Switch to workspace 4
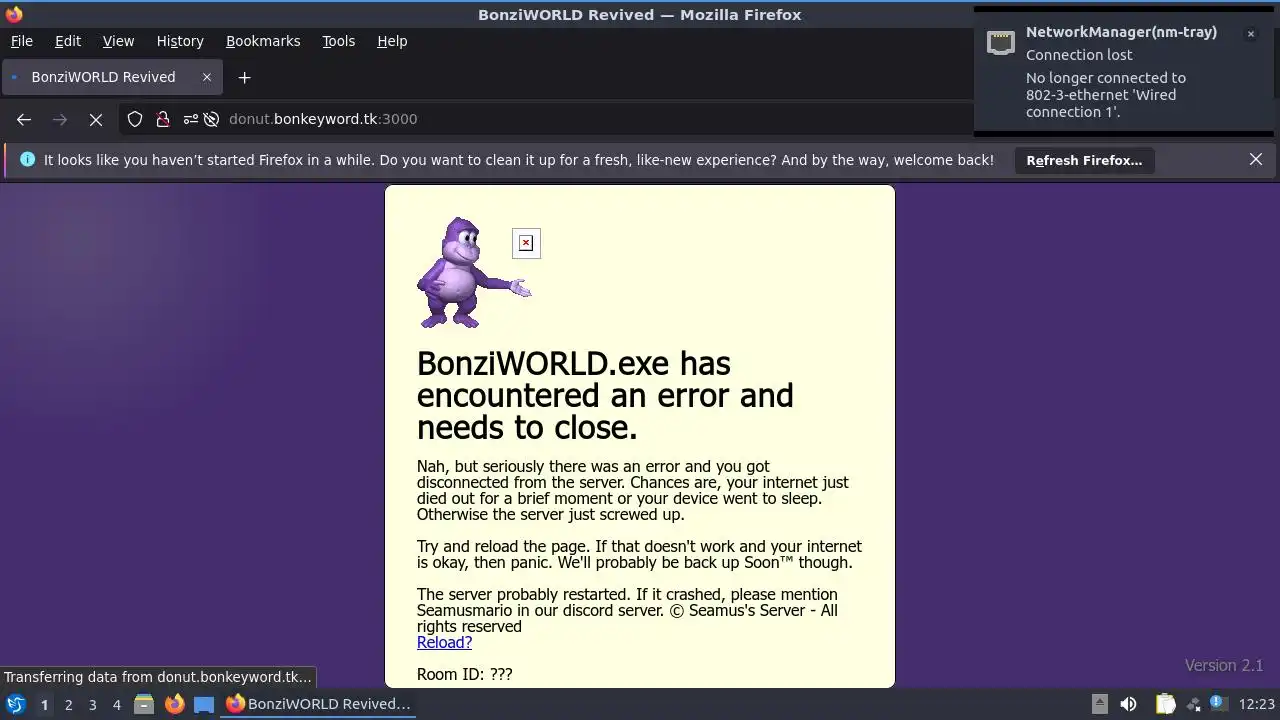Screen dimensions: 1280x720 coord(116,705)
